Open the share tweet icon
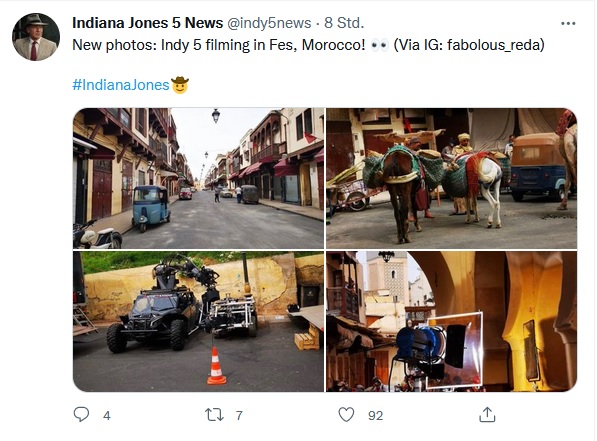 click(x=487, y=414)
